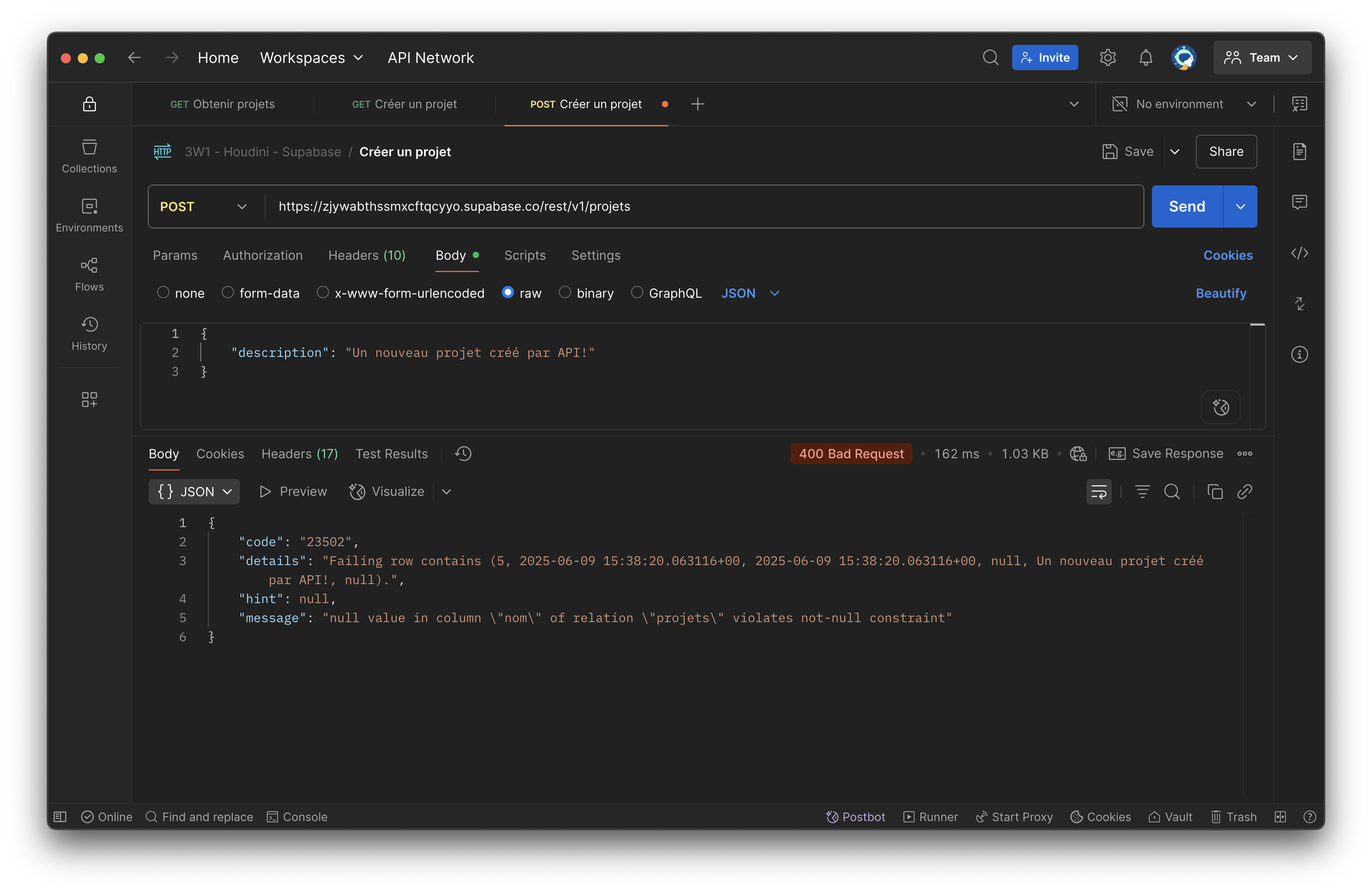The image size is (1372, 892).
Task: Select the form-data body radio button
Action: click(228, 293)
